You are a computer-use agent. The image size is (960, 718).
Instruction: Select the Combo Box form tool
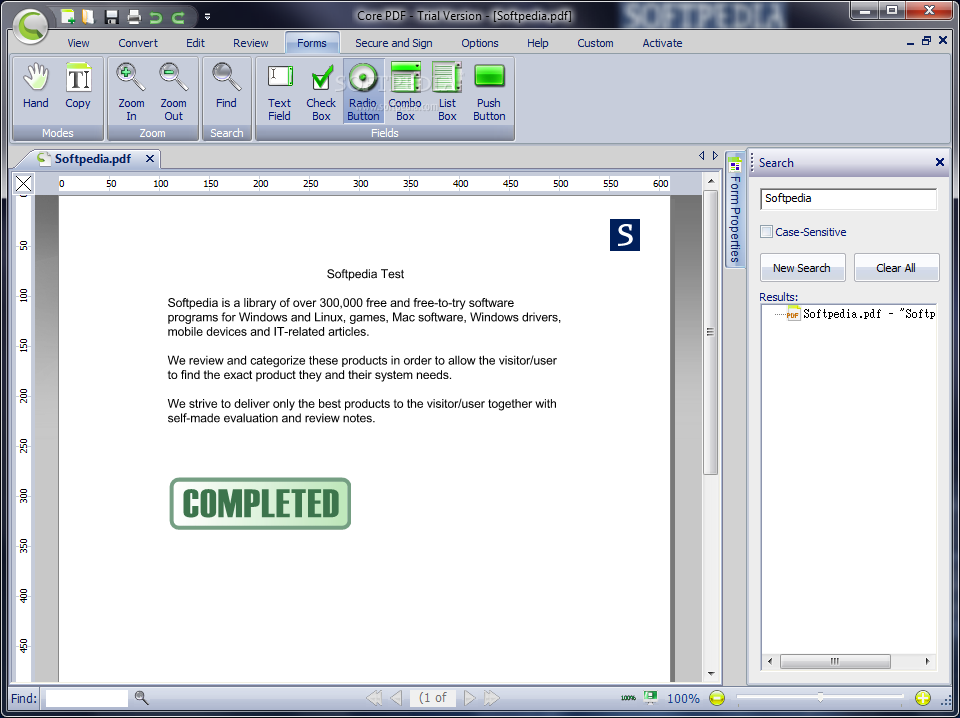click(405, 92)
